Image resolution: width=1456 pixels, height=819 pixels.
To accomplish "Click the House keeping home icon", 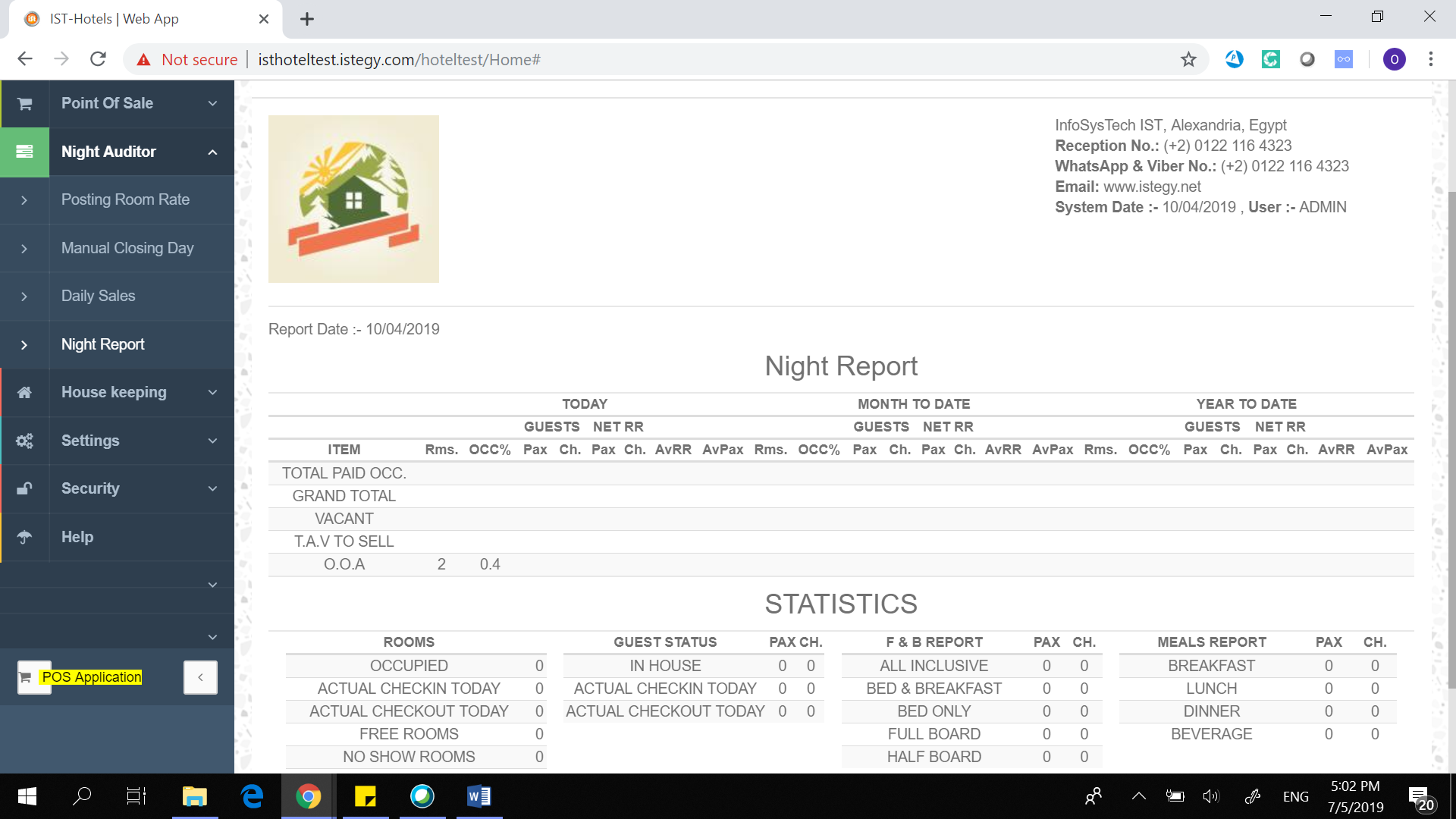I will coord(24,392).
